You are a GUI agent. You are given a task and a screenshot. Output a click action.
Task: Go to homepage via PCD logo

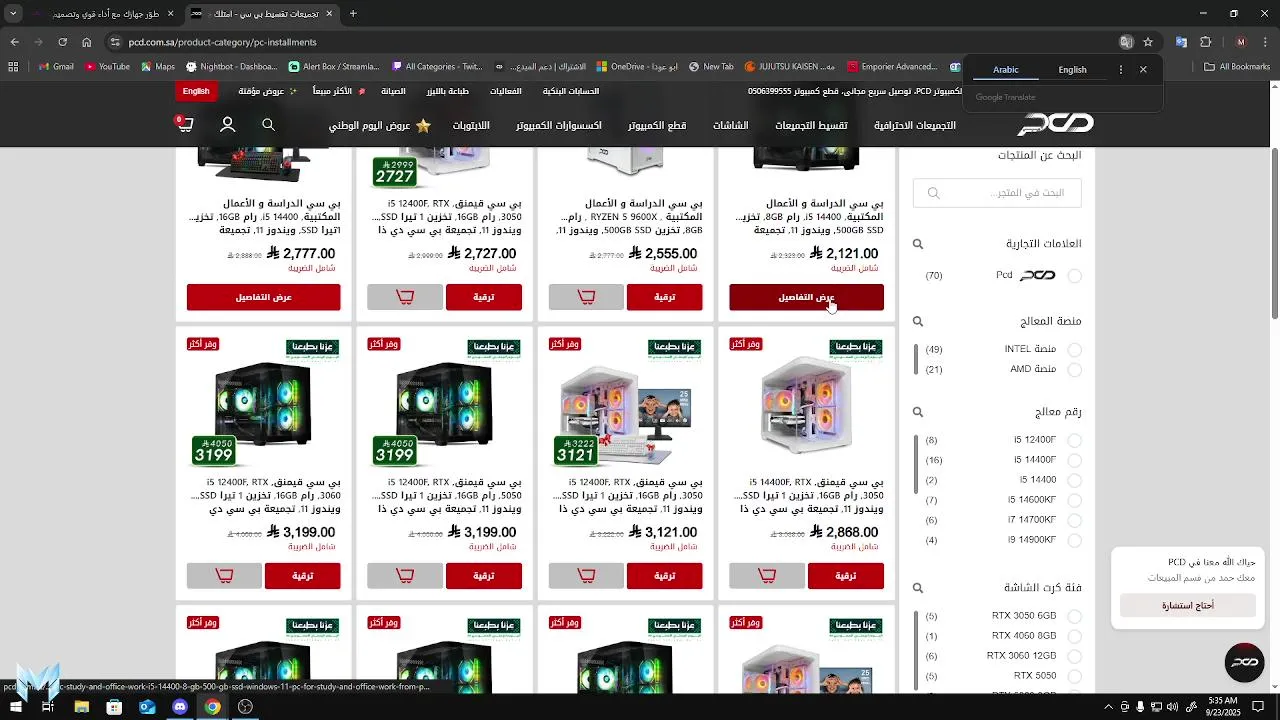(1056, 125)
